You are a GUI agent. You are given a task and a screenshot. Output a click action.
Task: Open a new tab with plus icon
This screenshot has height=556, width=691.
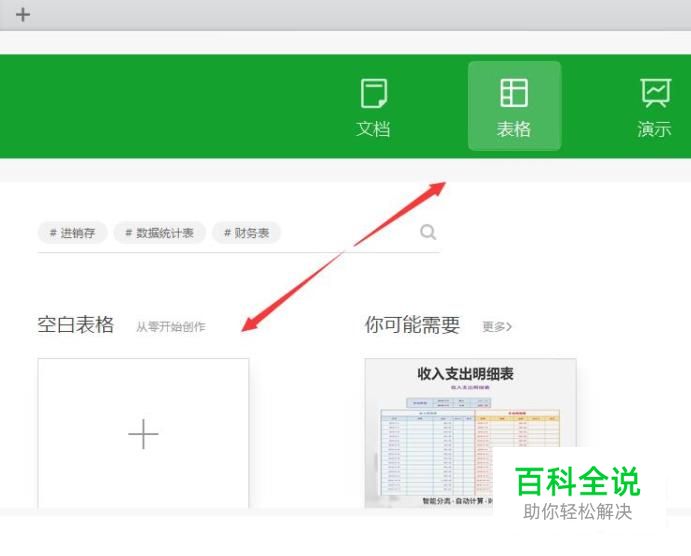pyautogui.click(x=23, y=15)
